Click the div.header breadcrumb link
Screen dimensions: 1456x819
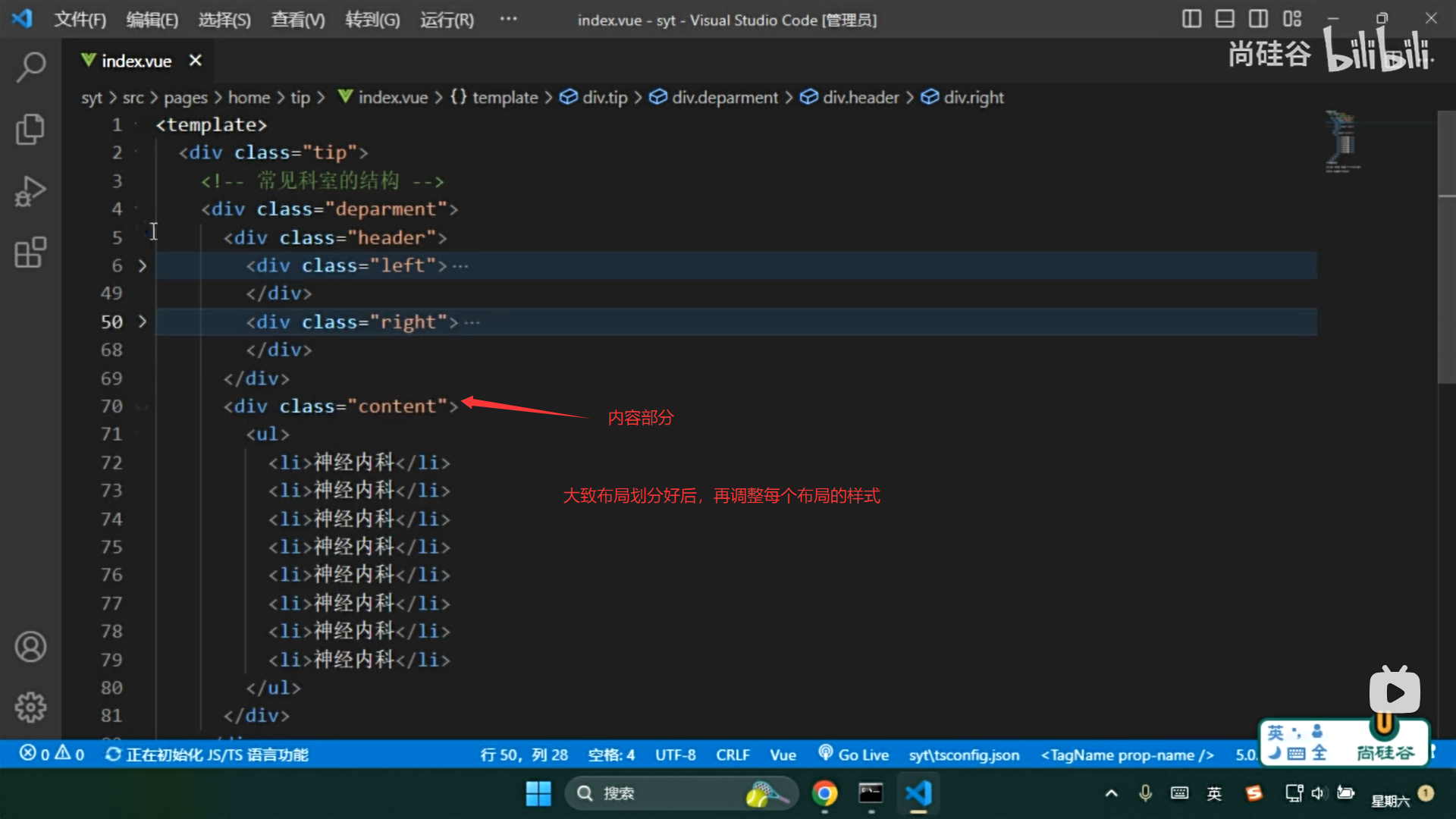[x=860, y=97]
